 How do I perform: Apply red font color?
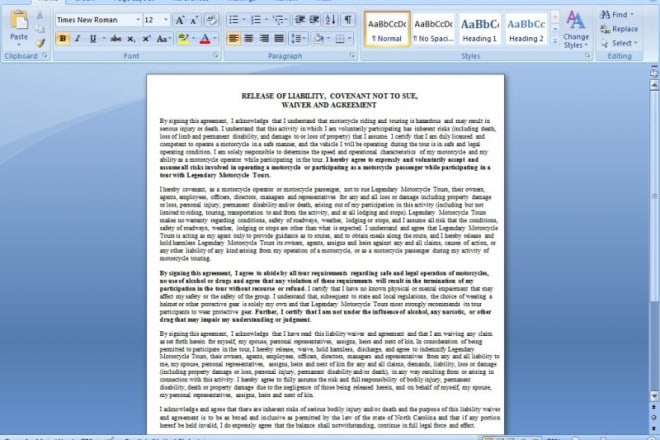pyautogui.click(x=205, y=39)
